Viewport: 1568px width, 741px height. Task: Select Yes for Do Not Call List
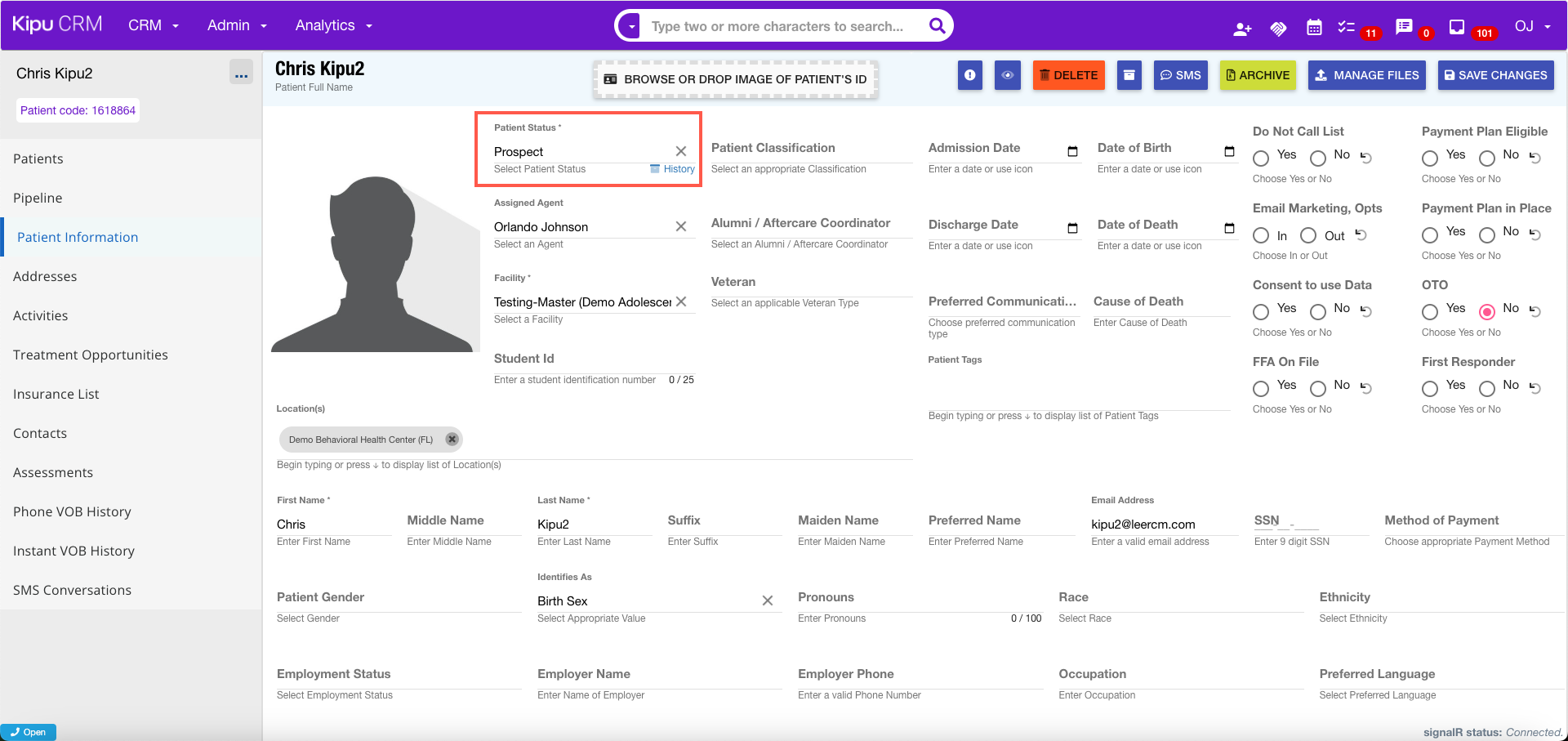(x=1261, y=158)
